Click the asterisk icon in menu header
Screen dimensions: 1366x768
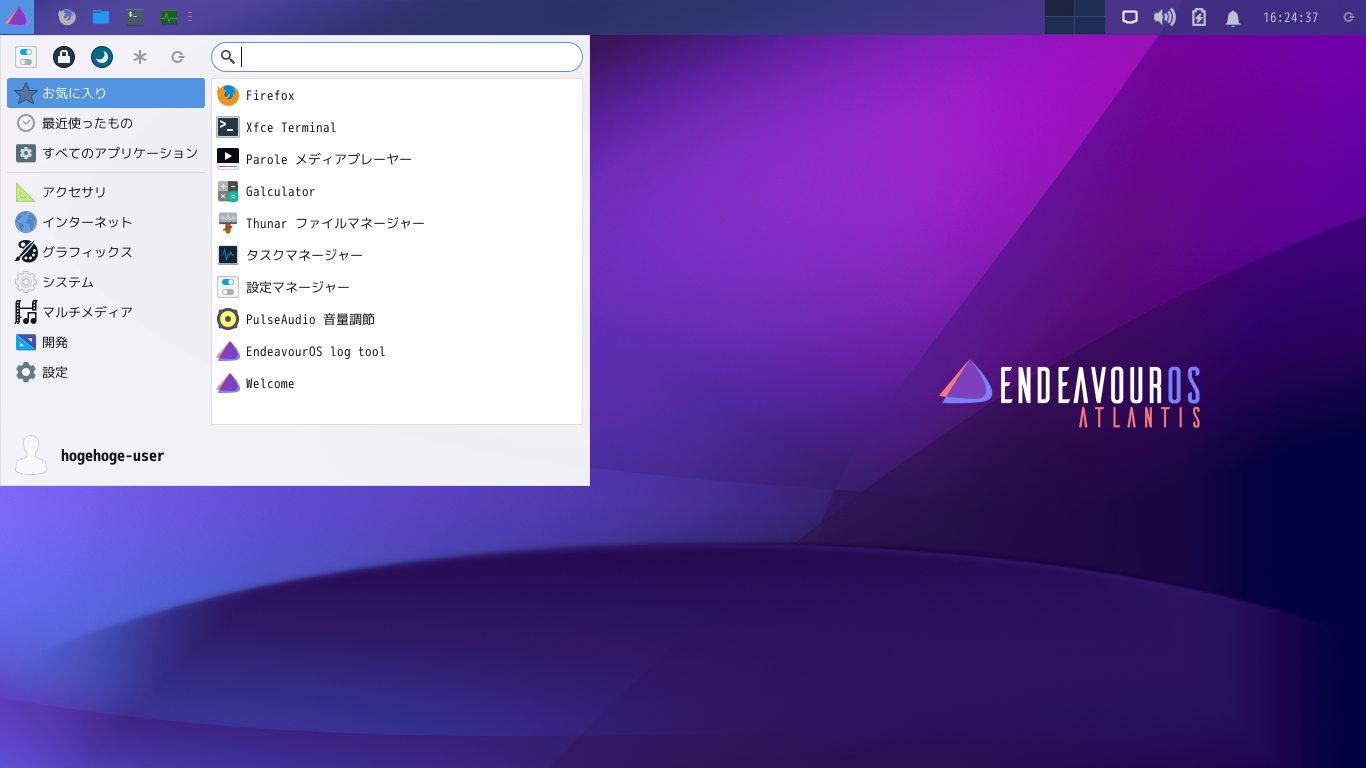[140, 57]
